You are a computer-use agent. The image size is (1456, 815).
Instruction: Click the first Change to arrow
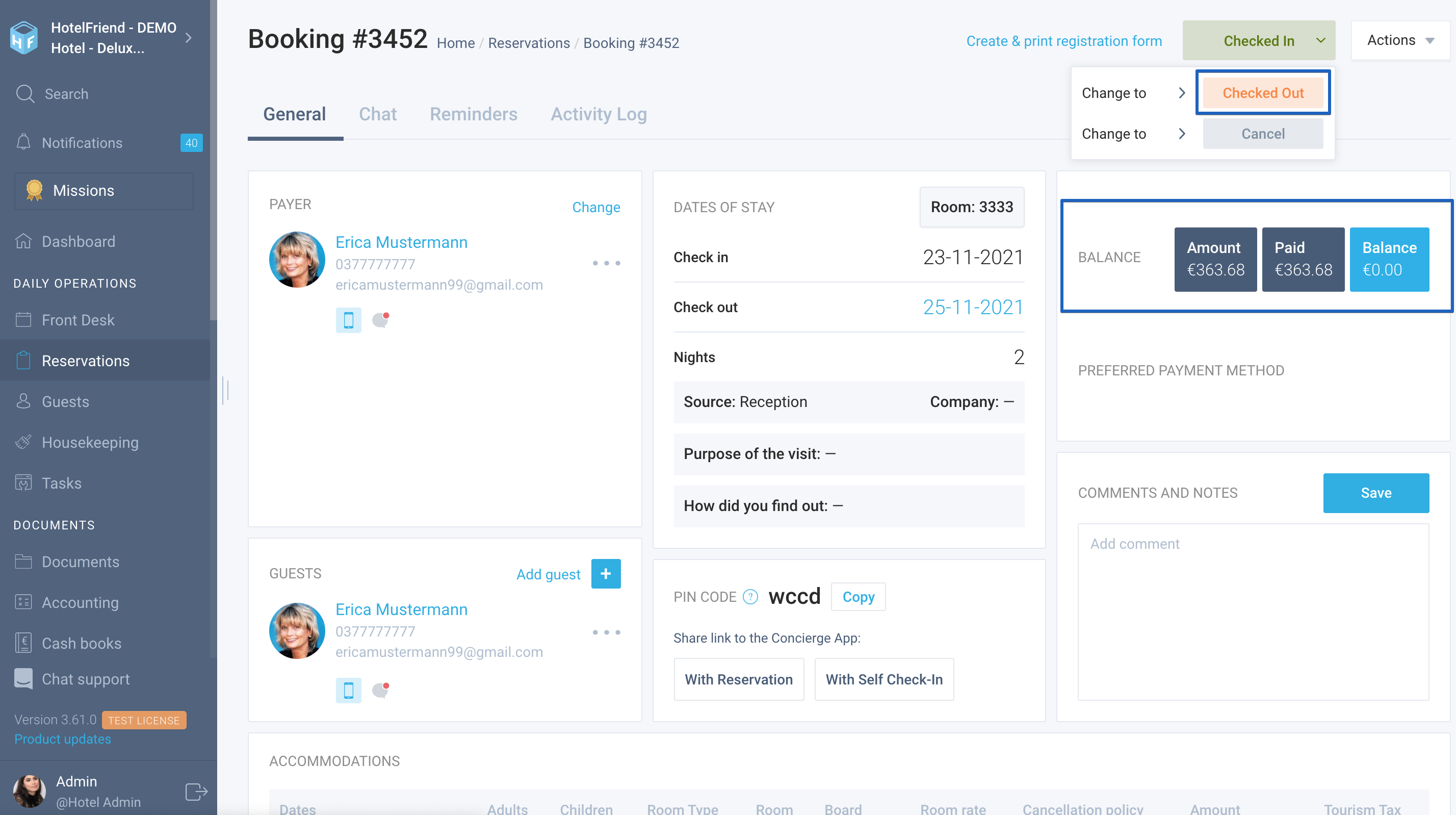pyautogui.click(x=1181, y=93)
